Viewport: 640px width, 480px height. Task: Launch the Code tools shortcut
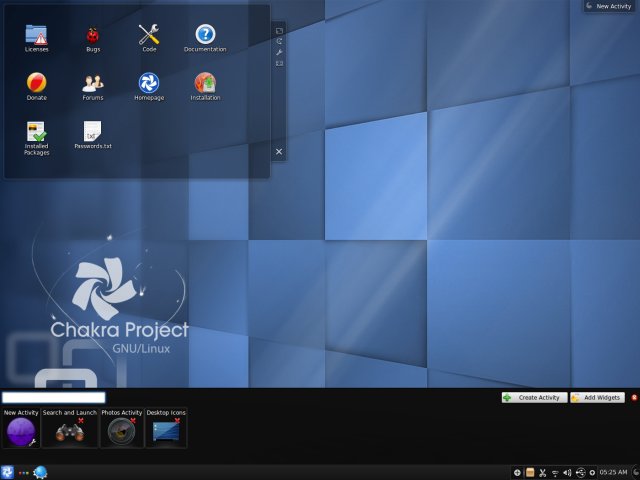[149, 35]
